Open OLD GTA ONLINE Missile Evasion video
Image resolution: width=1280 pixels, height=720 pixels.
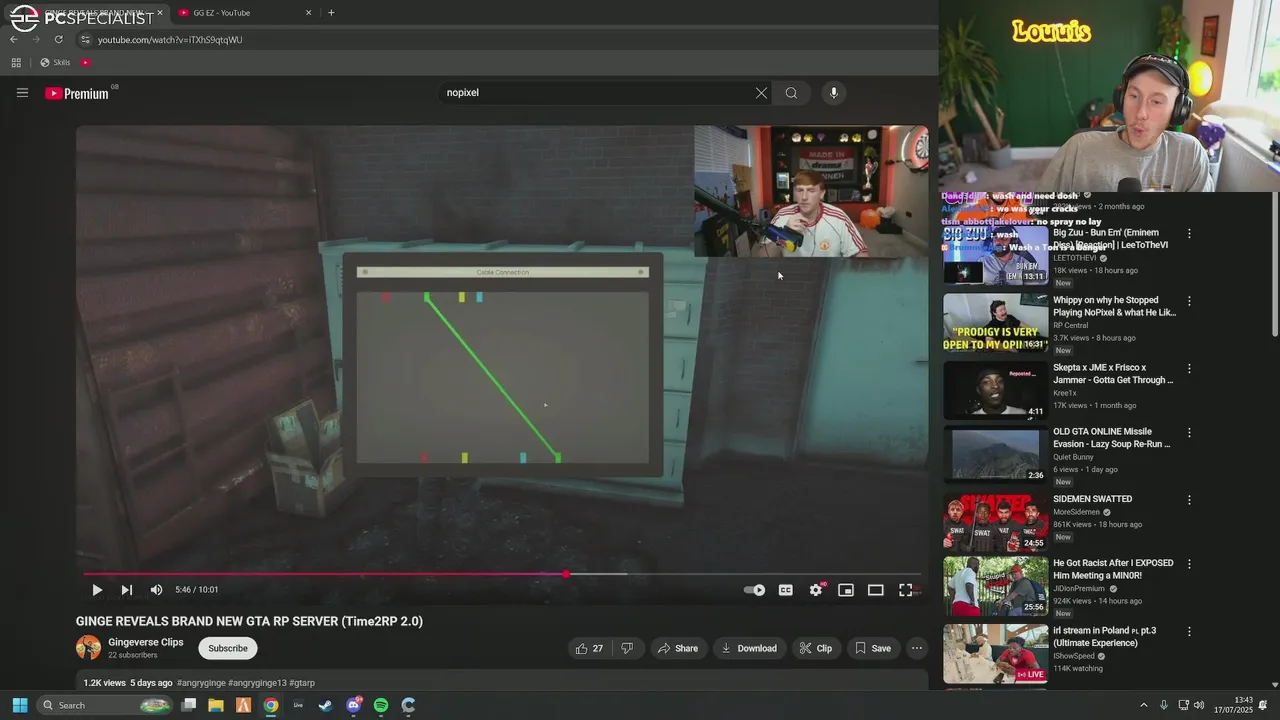(x=1111, y=438)
